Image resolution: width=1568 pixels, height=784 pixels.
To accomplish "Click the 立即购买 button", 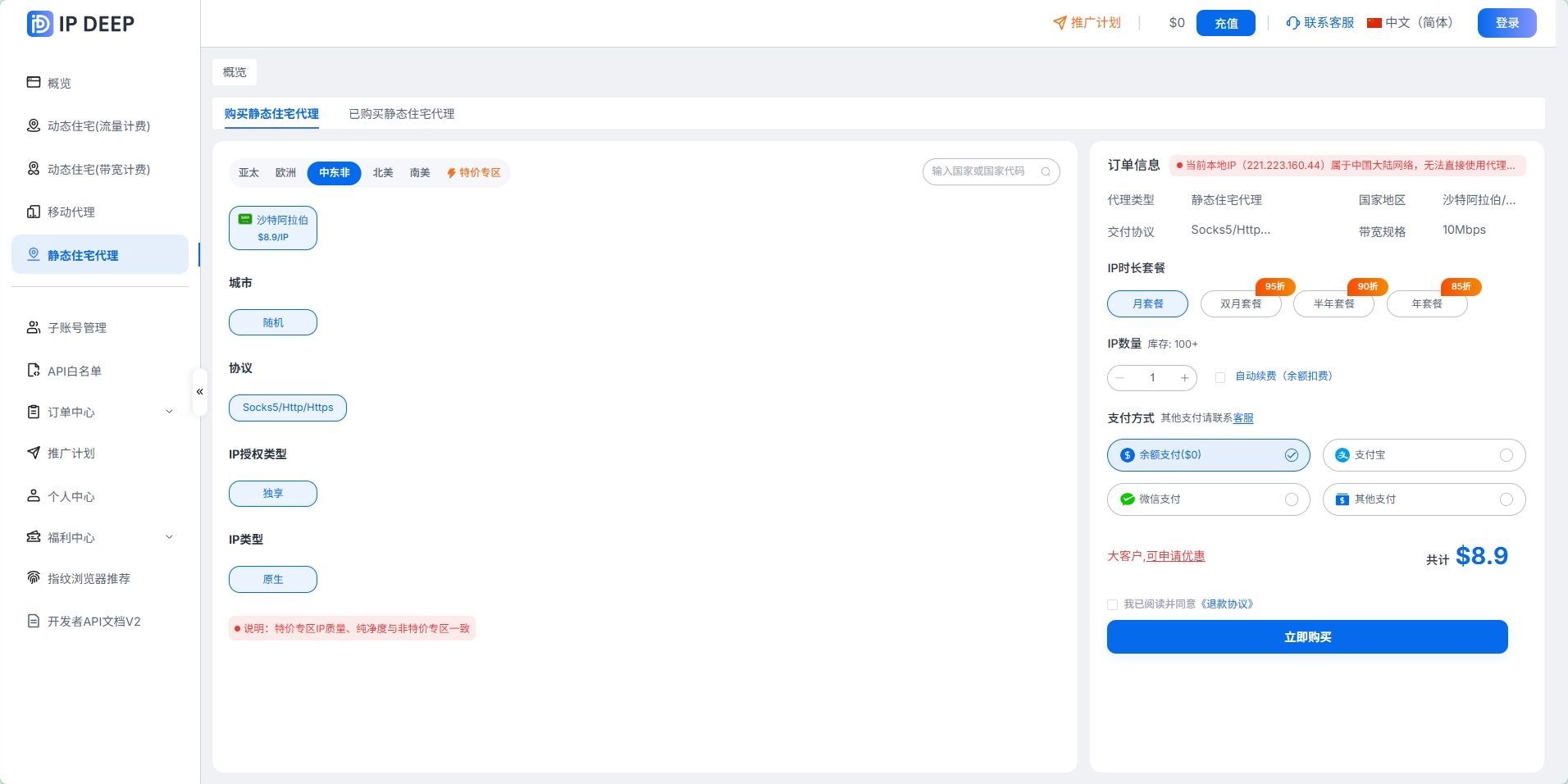I will pyautogui.click(x=1307, y=637).
